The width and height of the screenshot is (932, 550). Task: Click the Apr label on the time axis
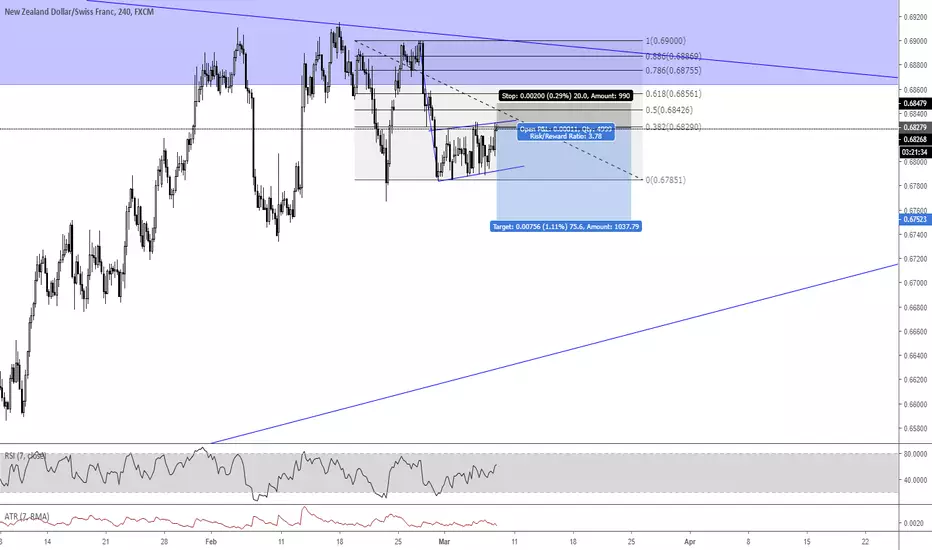coord(689,542)
